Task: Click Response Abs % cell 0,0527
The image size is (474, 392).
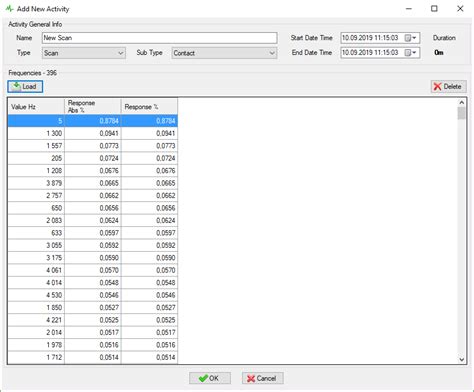Action: 93,307
